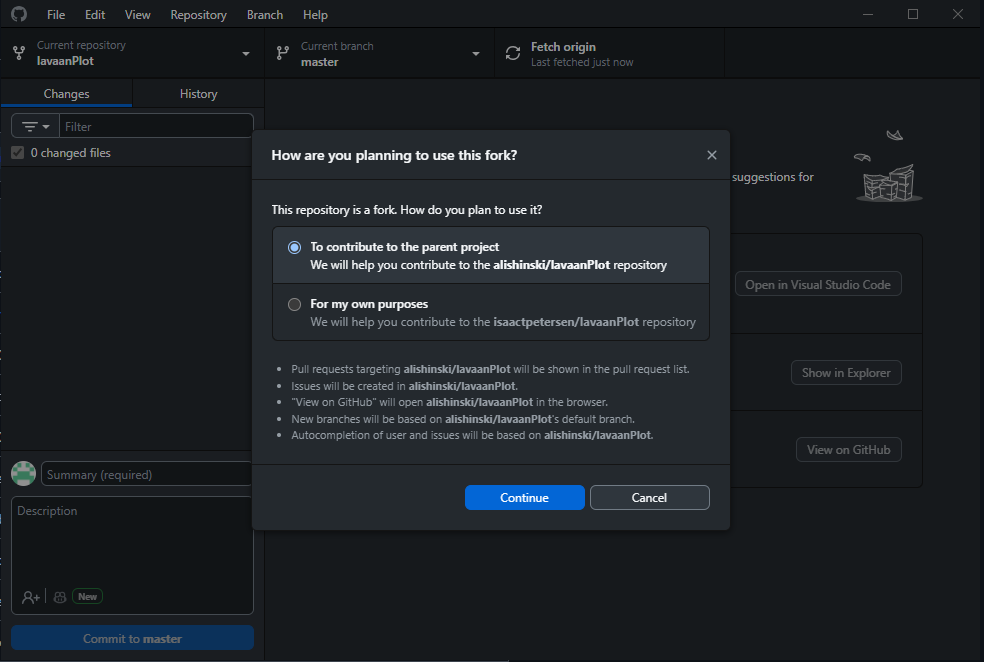Expand the Current branch dropdown
Viewport: 984px width, 662px height.
(x=380, y=53)
